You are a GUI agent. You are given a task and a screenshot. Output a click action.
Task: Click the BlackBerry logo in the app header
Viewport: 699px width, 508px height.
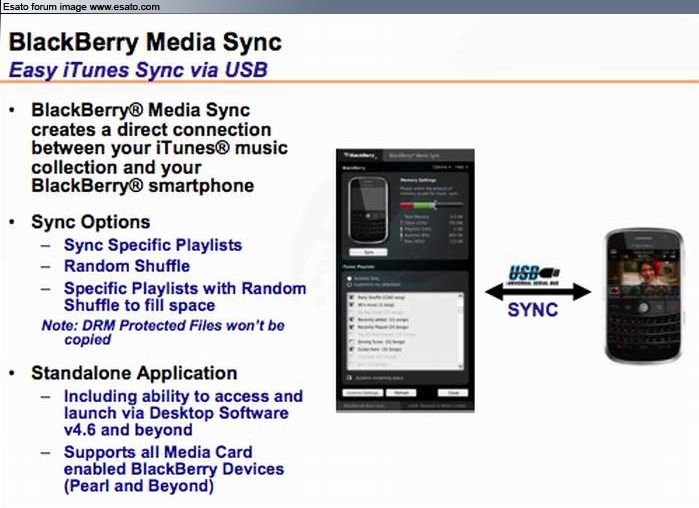(360, 156)
